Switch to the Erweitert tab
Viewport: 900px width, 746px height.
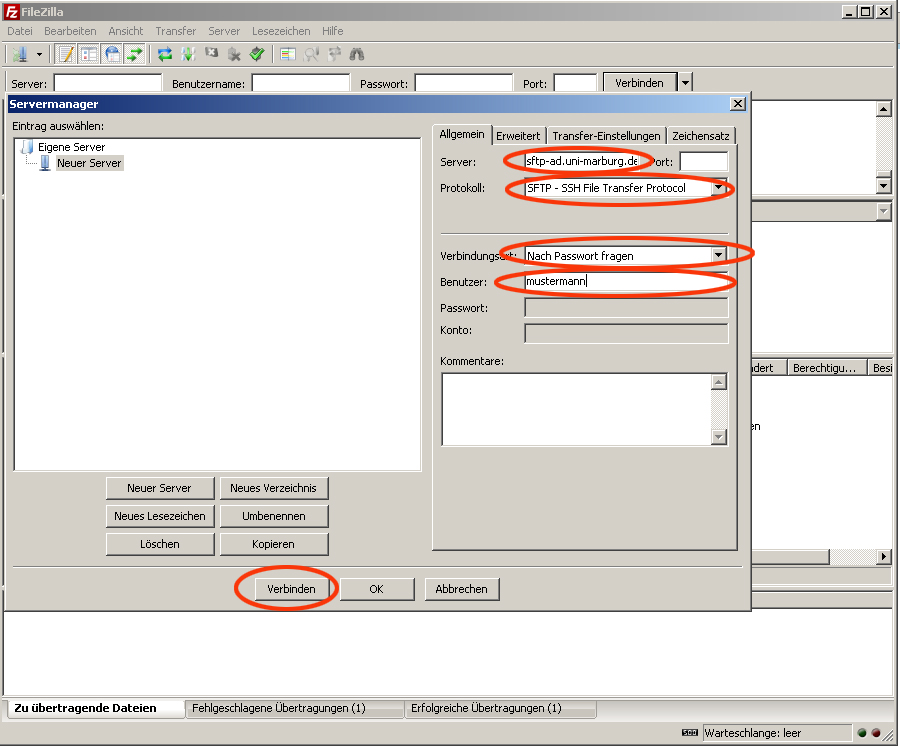518,136
